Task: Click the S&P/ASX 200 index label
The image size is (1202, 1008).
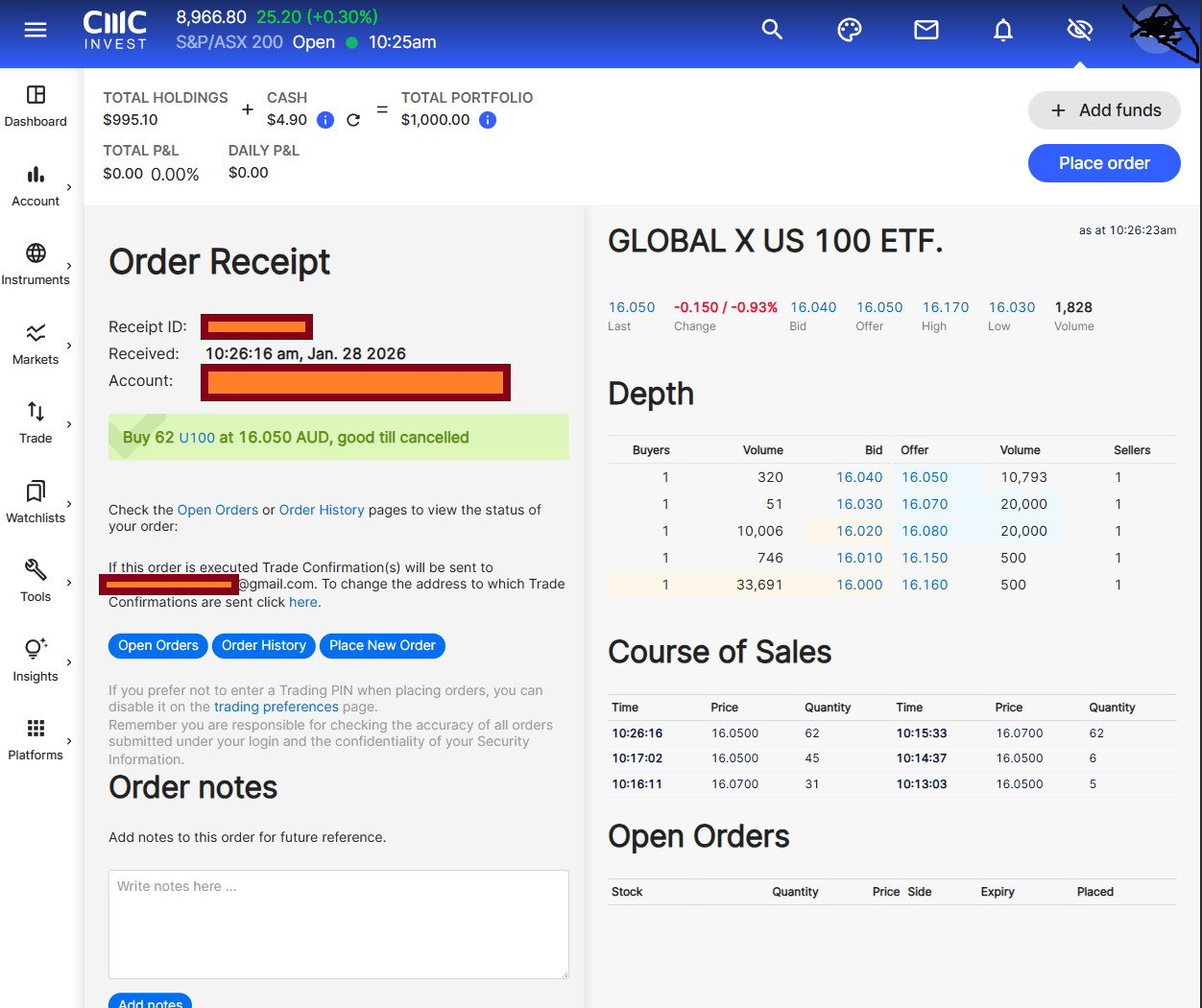Action: (229, 42)
